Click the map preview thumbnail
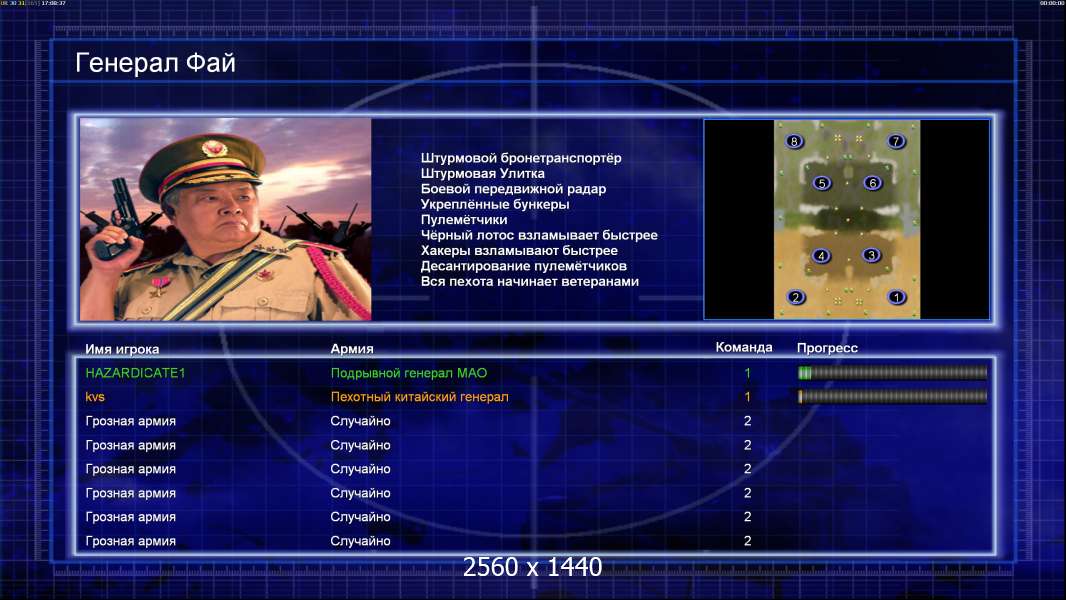The height and width of the screenshot is (600, 1066). [846, 219]
